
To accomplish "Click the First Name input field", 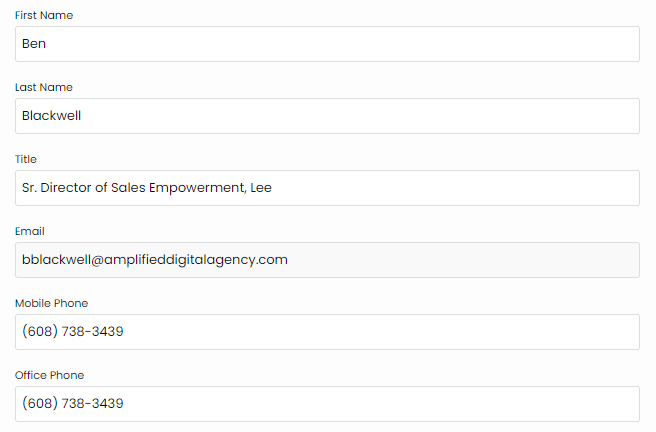I will [x=327, y=44].
